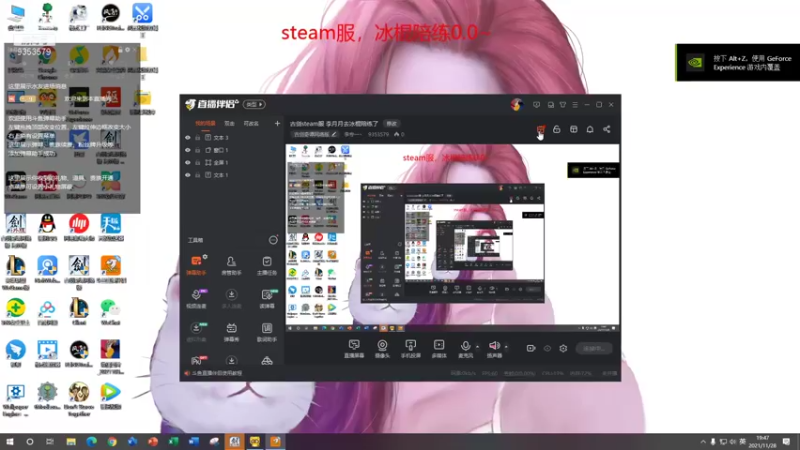Click the padlock icon above the preview
The height and width of the screenshot is (450, 800).
tap(557, 130)
